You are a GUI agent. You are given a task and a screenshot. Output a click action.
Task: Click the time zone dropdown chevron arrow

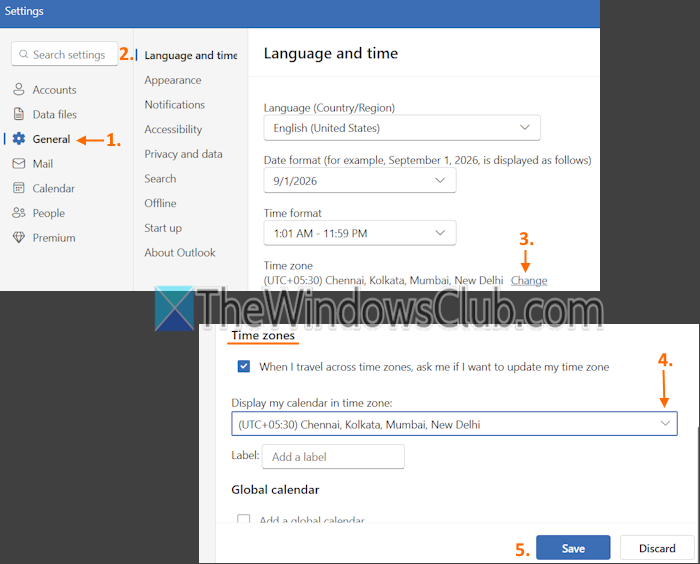coord(665,423)
